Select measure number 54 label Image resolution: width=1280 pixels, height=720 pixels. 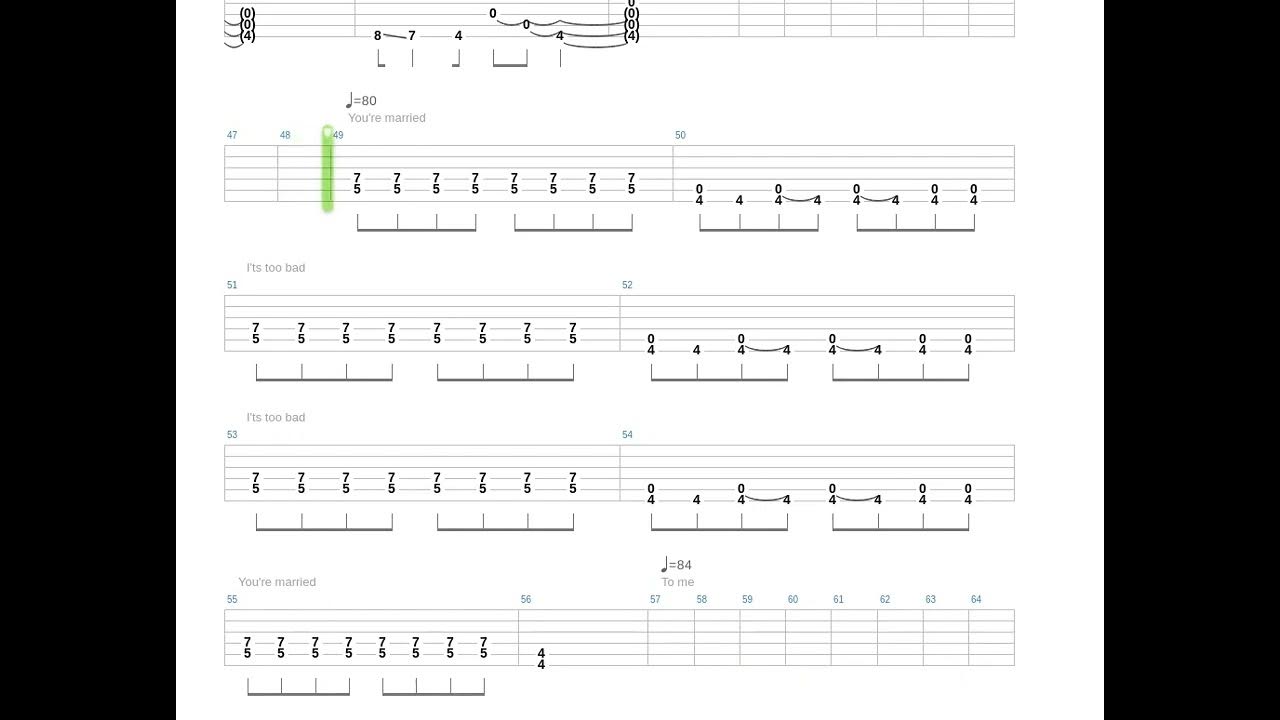tap(627, 435)
